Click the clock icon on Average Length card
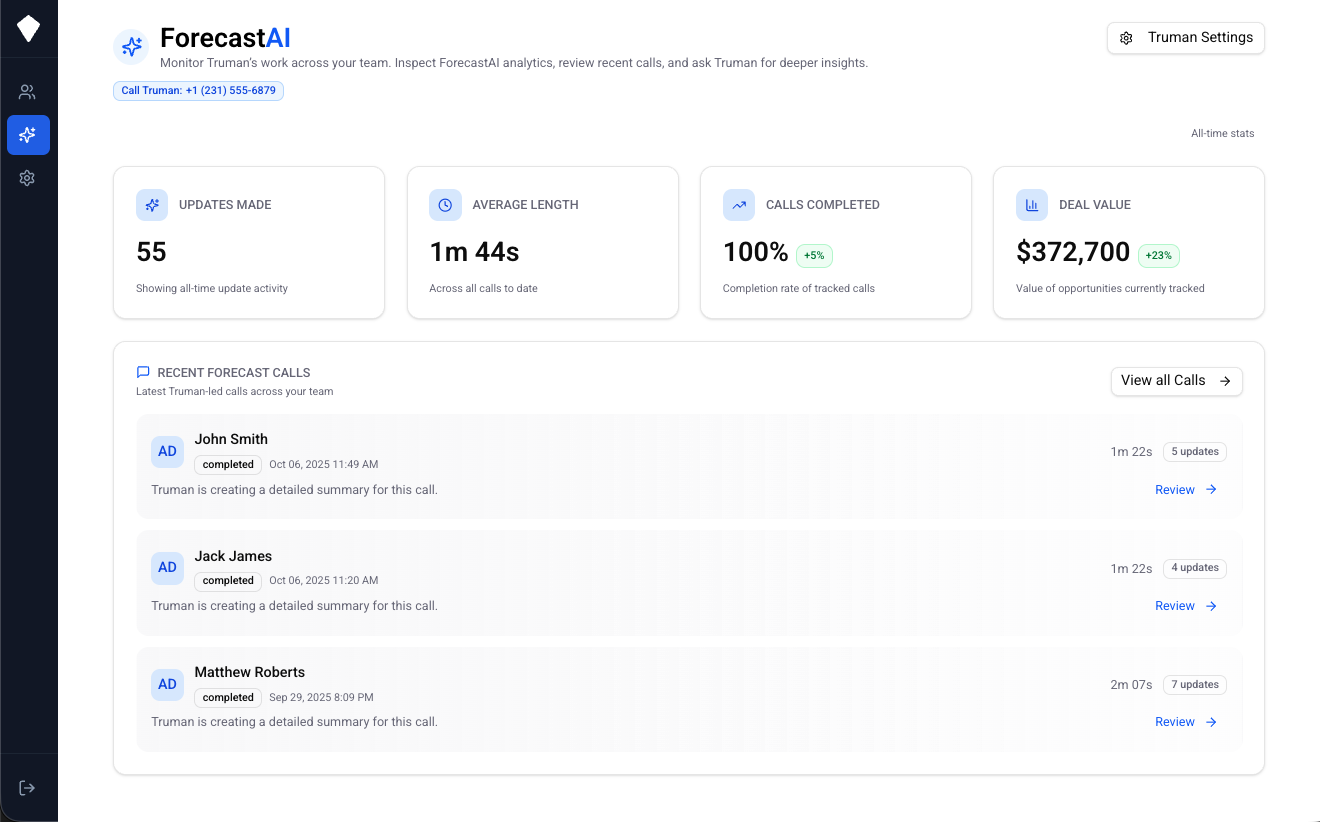The image size is (1320, 822). (x=445, y=204)
